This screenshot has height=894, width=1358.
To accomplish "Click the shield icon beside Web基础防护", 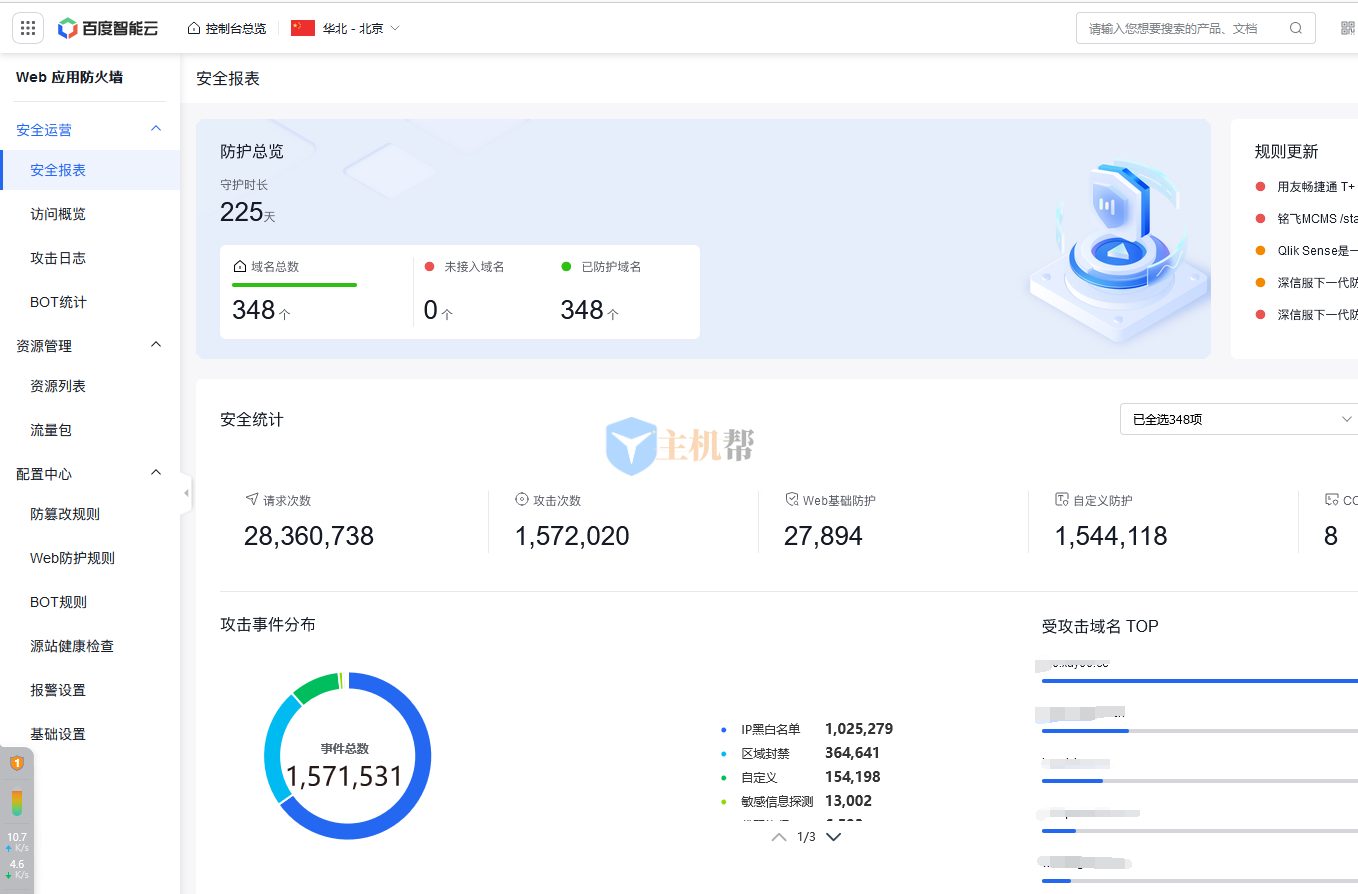I will pos(792,499).
